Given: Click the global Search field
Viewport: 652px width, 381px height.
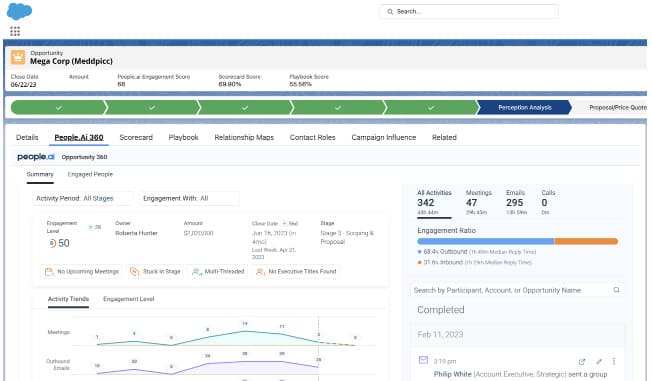Looking at the screenshot, I should point(469,12).
